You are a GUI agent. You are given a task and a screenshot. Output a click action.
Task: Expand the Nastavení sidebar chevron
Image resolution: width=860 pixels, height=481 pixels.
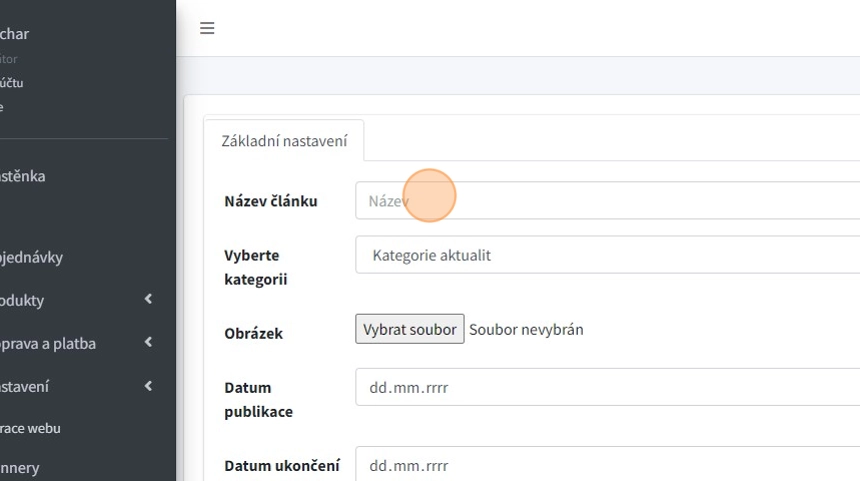point(148,385)
